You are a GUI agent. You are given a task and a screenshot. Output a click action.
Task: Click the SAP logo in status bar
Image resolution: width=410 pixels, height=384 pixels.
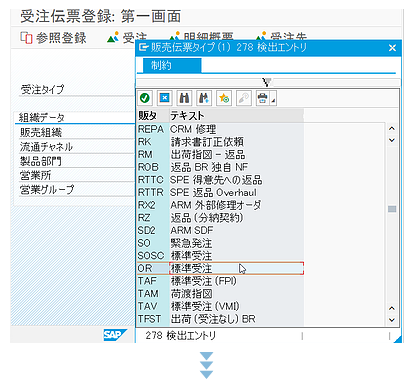click(x=114, y=335)
